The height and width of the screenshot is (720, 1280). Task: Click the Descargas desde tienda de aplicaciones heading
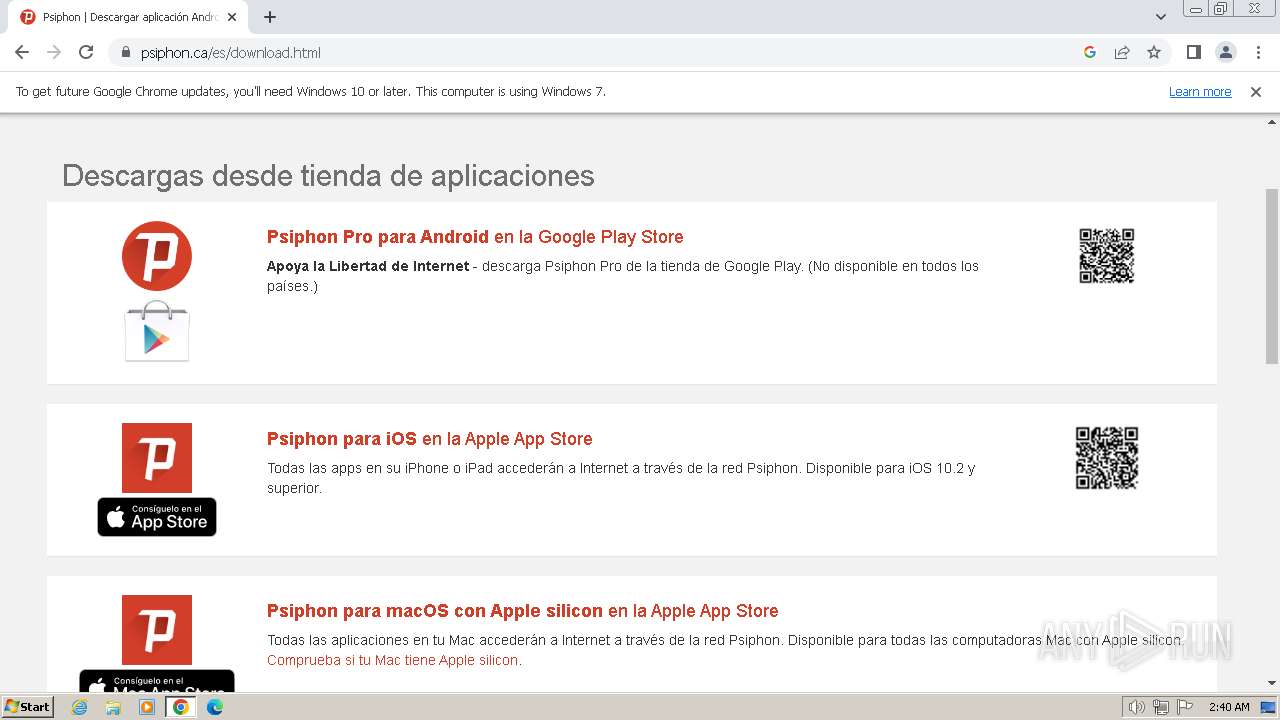point(328,176)
